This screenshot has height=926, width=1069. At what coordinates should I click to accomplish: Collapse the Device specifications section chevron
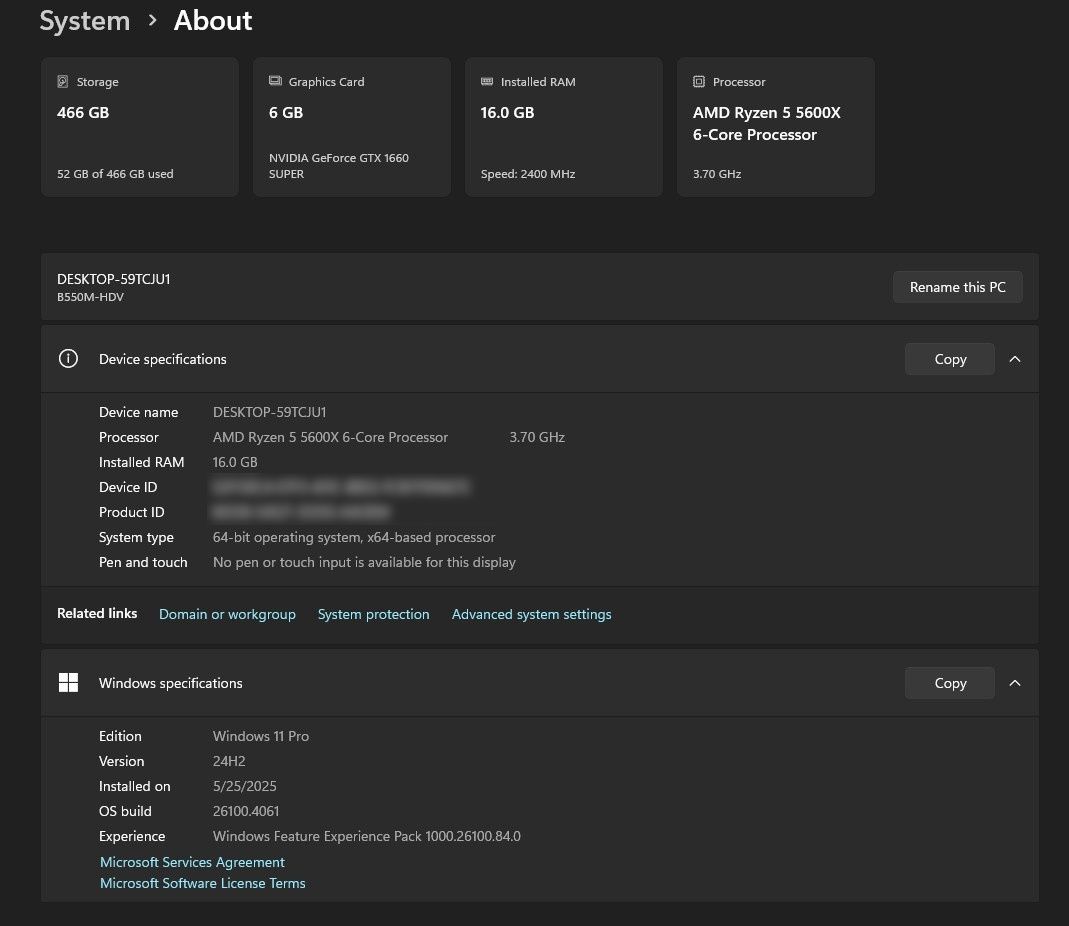1014,359
